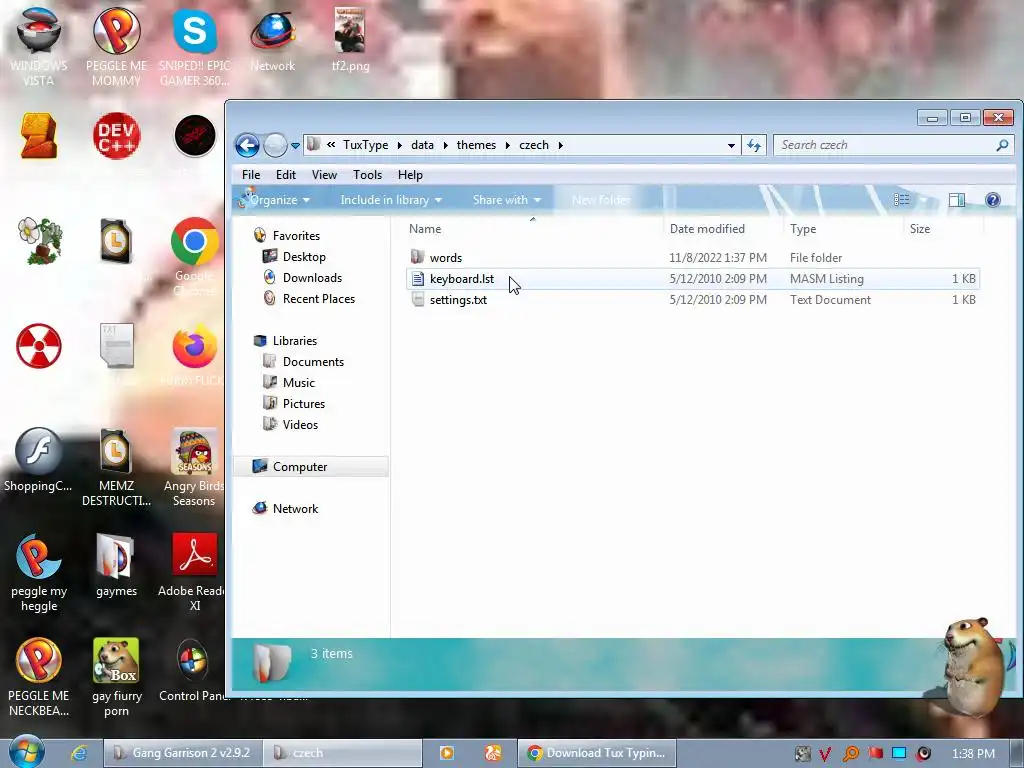Select the keyboard.lst file
The width and height of the screenshot is (1024, 768).
(x=692, y=279)
